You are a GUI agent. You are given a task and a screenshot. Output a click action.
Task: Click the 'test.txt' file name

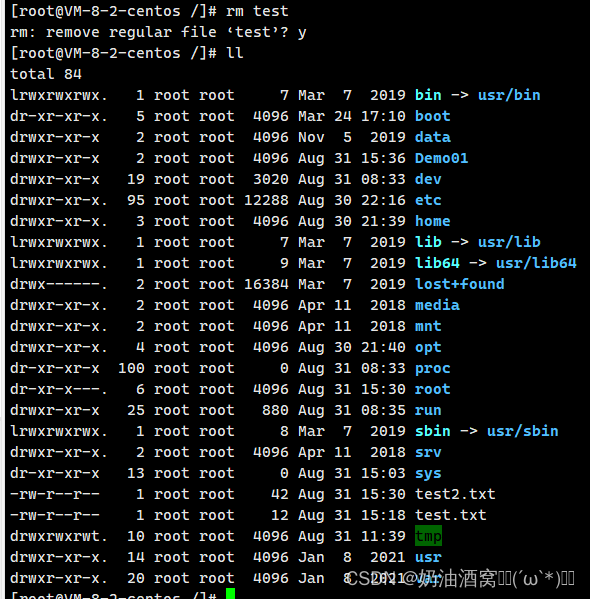(451, 515)
